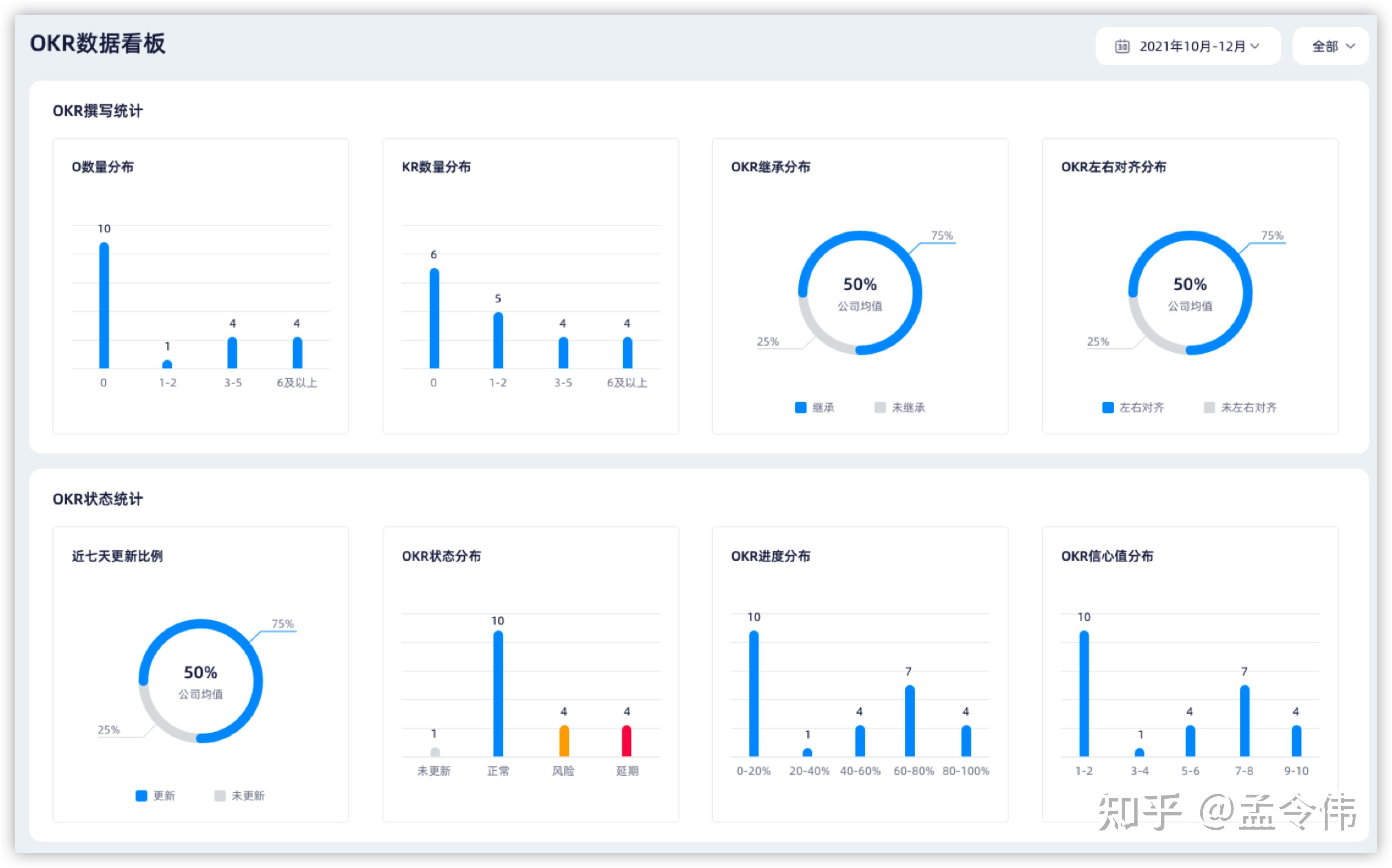Click the calendar icon in date selector
Image resolution: width=1392 pixels, height=868 pixels.
click(x=1122, y=46)
